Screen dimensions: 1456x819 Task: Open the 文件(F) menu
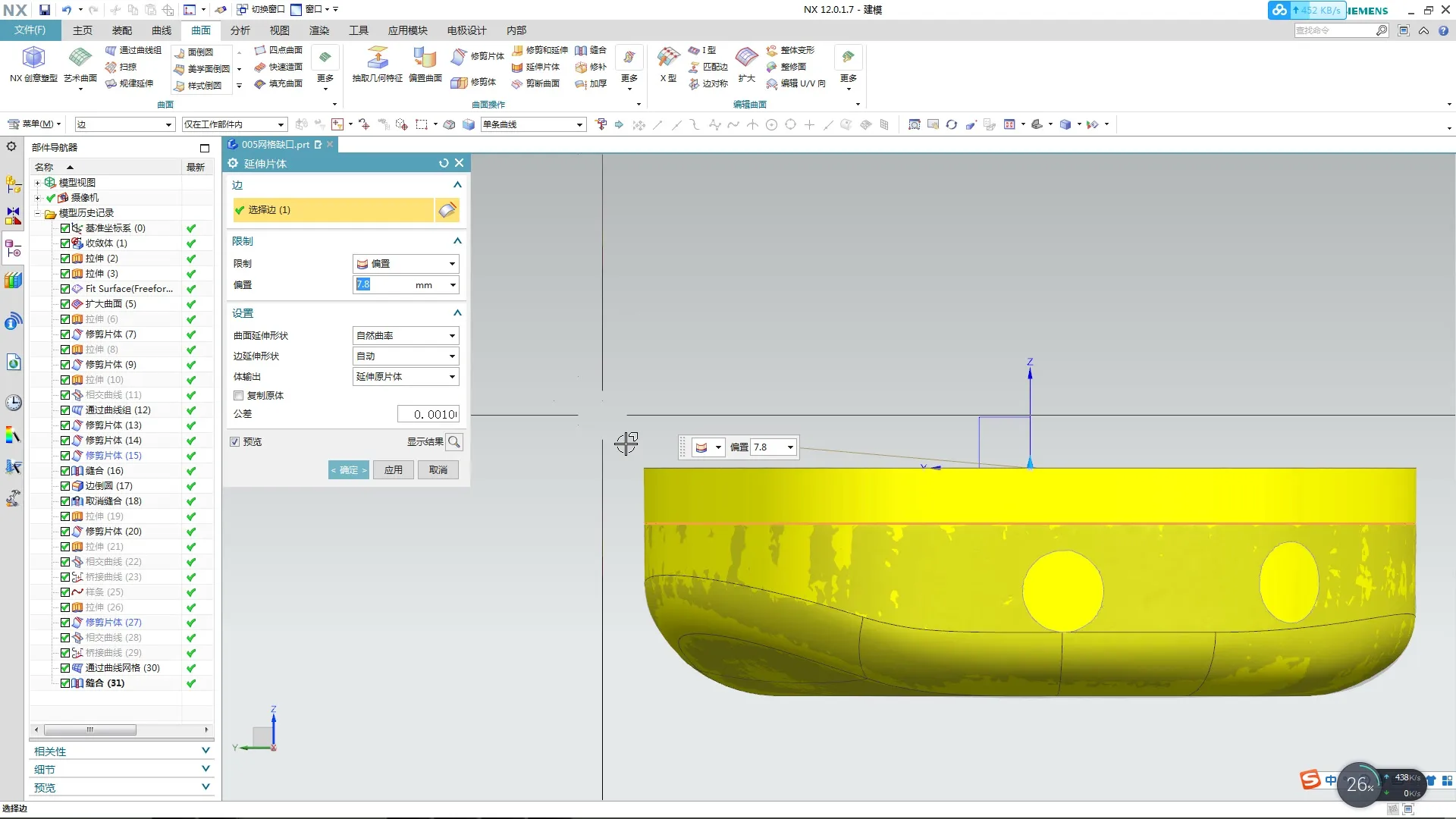(30, 30)
